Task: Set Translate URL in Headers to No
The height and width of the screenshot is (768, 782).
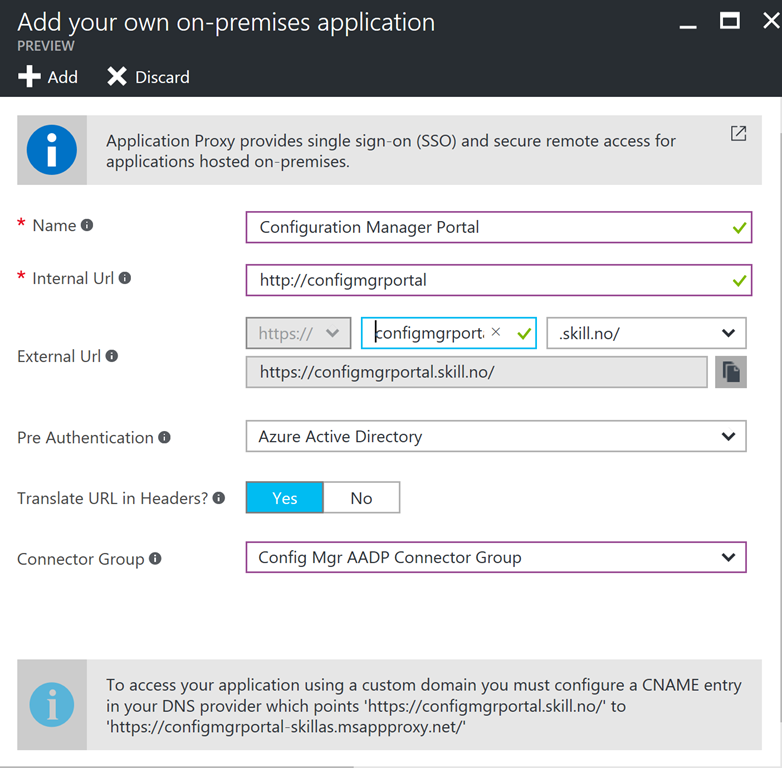Action: click(362, 498)
